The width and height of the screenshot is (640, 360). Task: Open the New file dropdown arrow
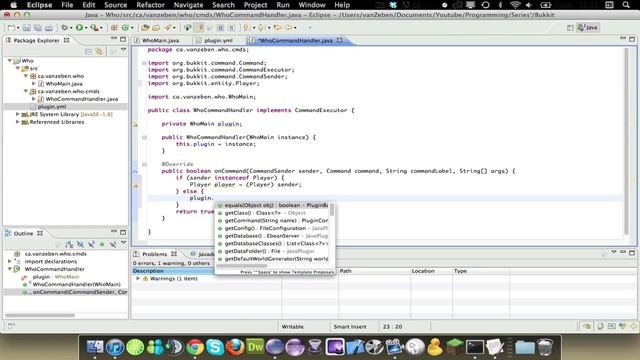click(18, 28)
